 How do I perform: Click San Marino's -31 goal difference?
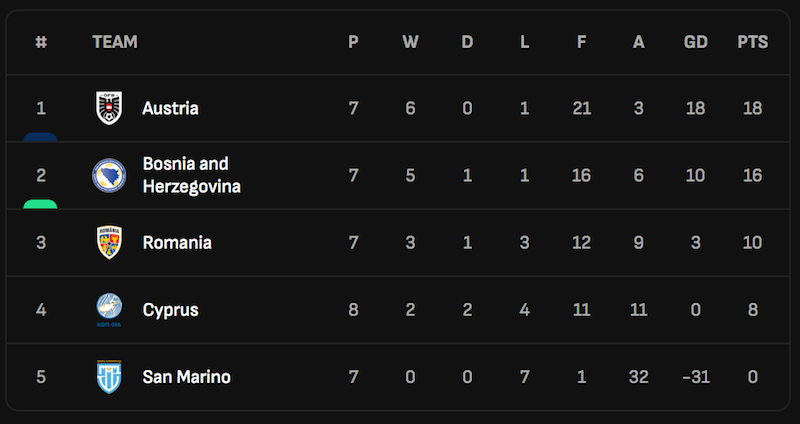coord(695,377)
